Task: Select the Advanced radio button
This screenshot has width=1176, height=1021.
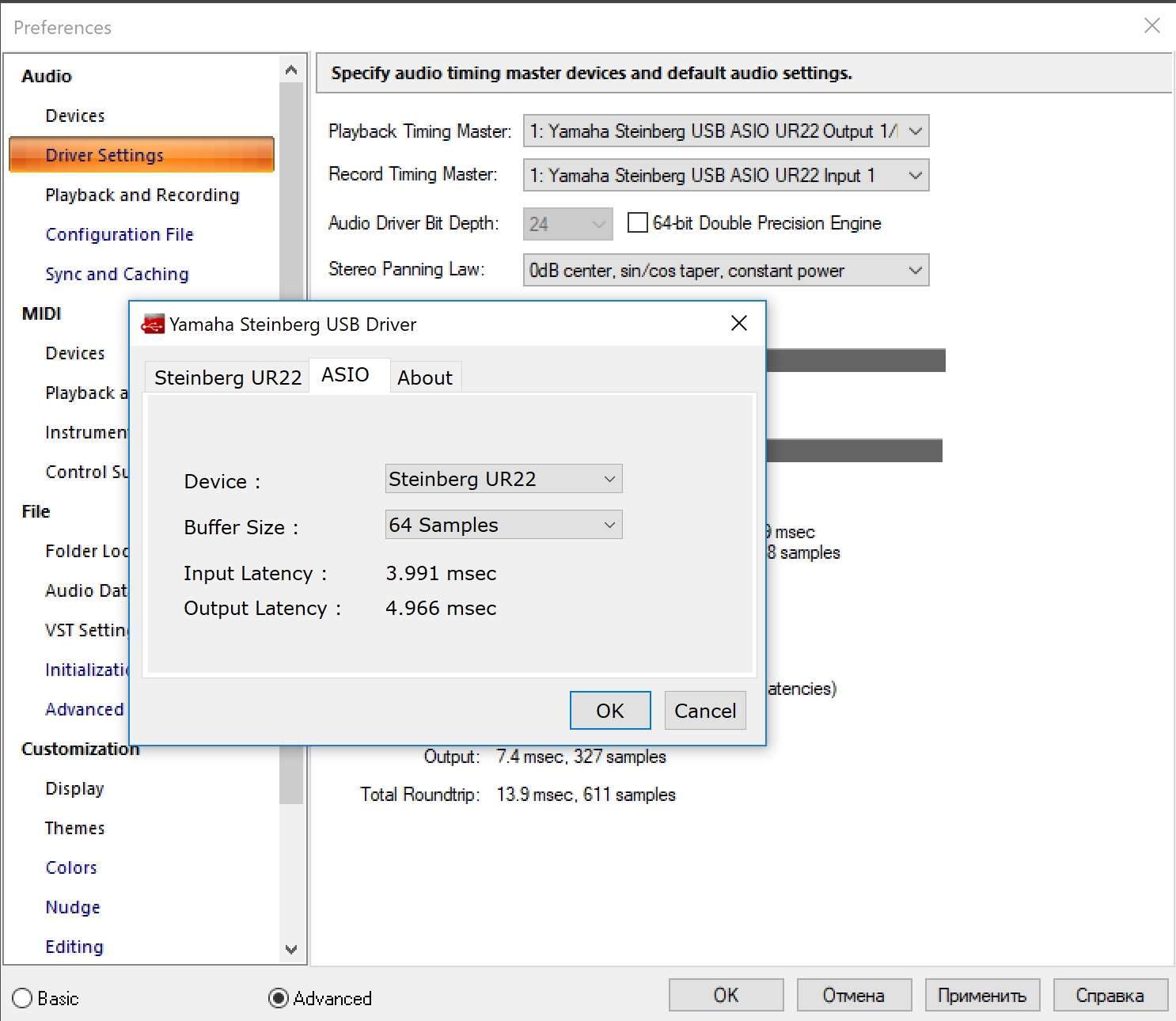Action: click(x=278, y=998)
